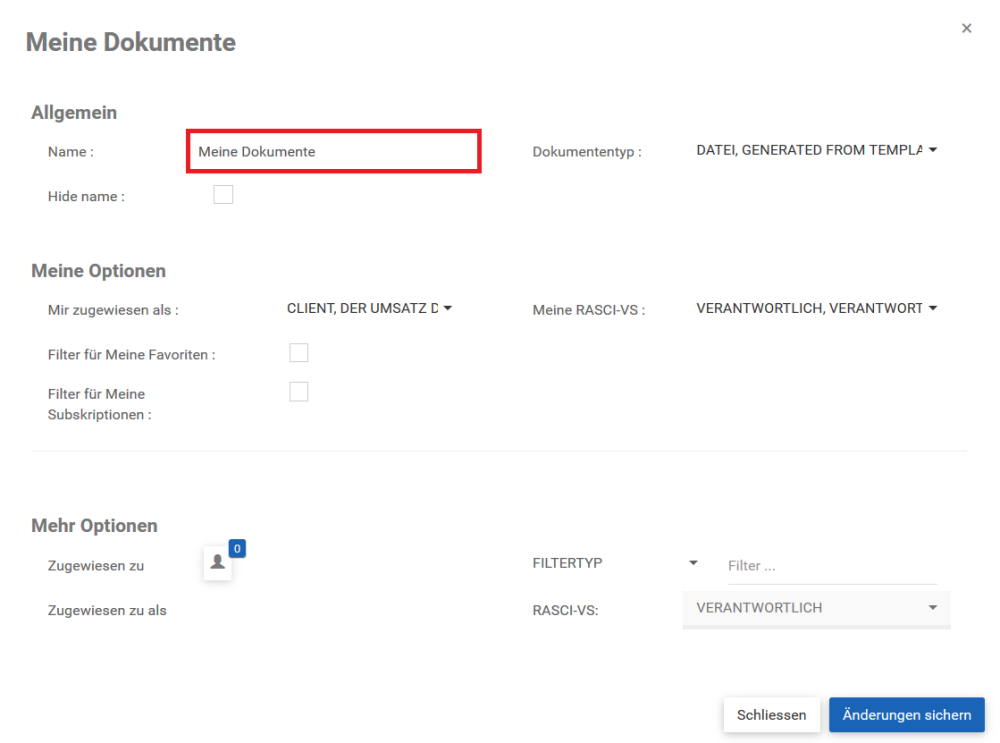Click the Name input field
1000x743 pixels.
click(x=334, y=151)
